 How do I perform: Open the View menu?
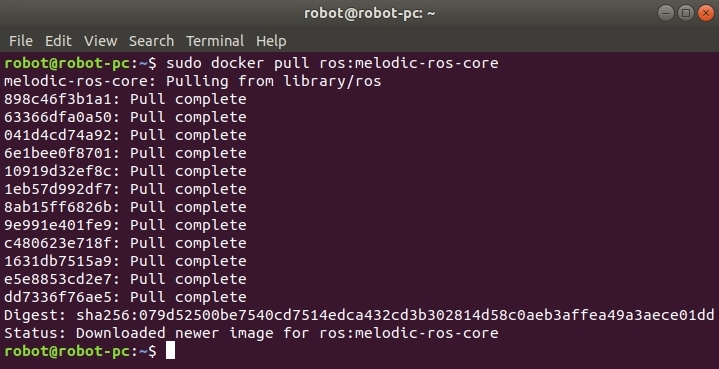pyautogui.click(x=100, y=41)
